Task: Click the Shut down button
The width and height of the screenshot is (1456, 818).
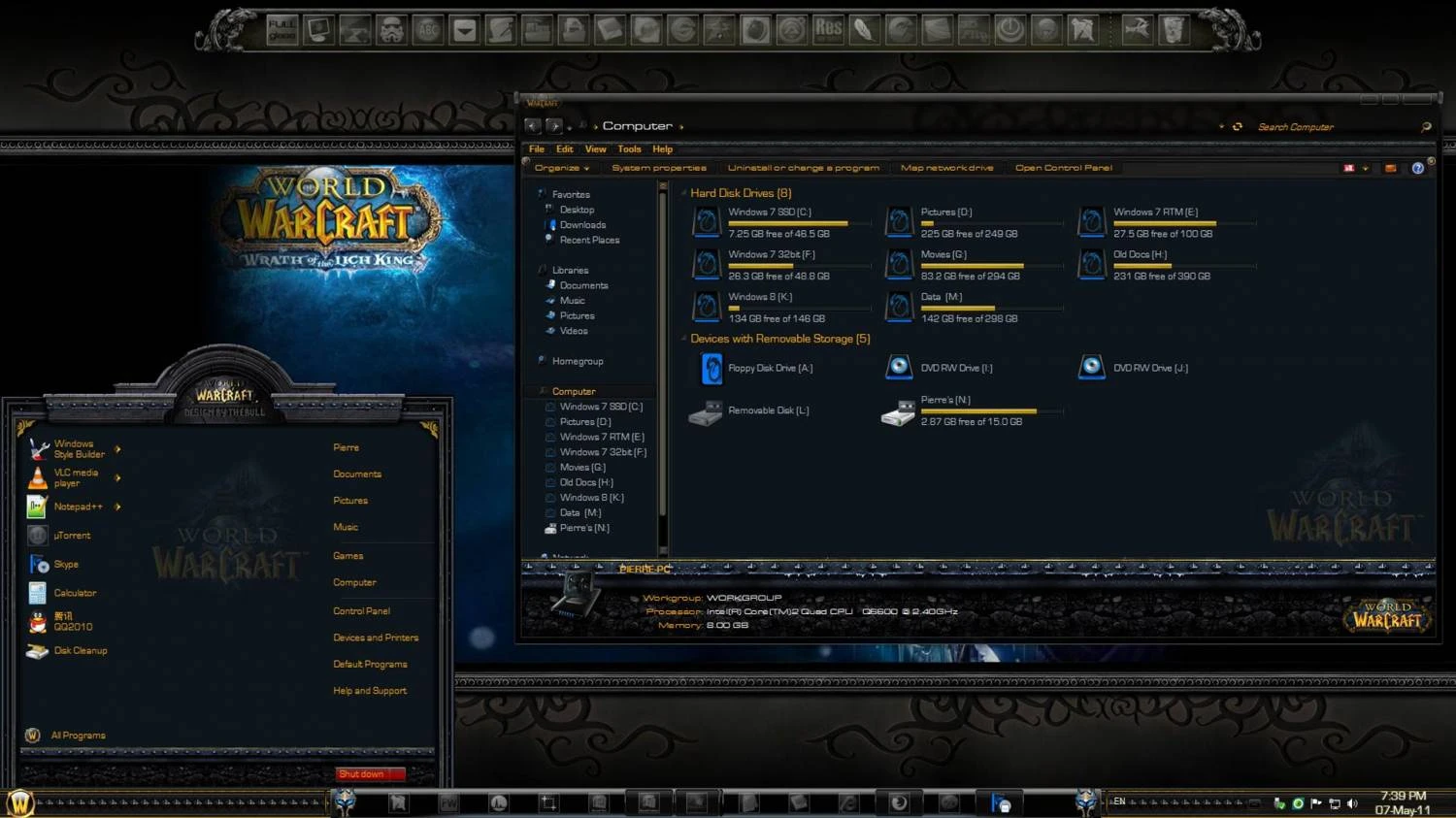Action: [x=364, y=773]
